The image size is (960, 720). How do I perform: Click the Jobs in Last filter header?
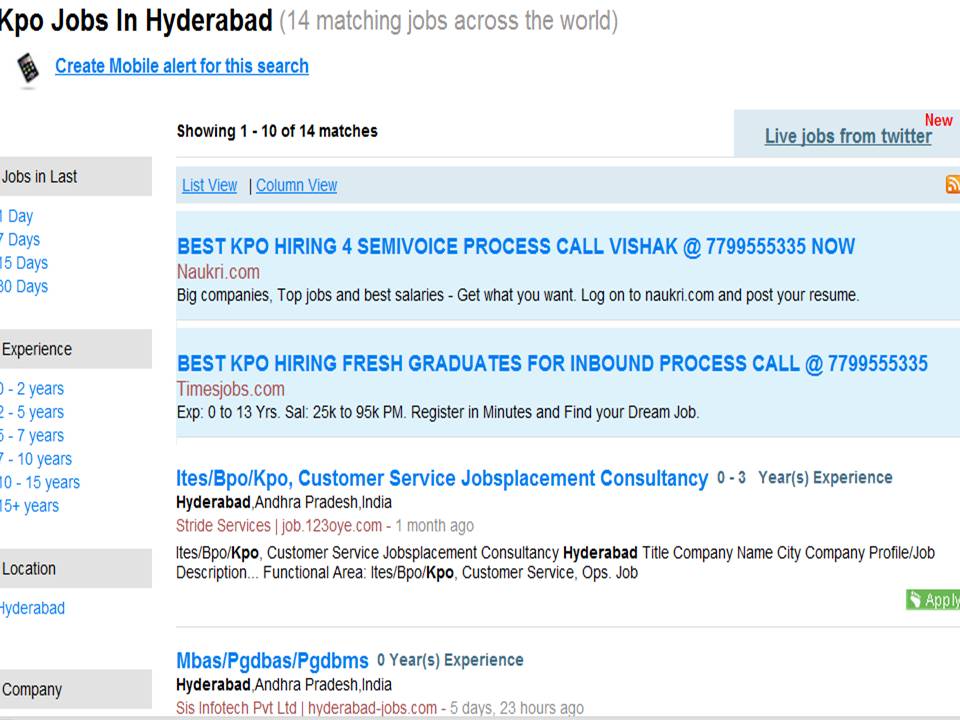click(x=76, y=176)
